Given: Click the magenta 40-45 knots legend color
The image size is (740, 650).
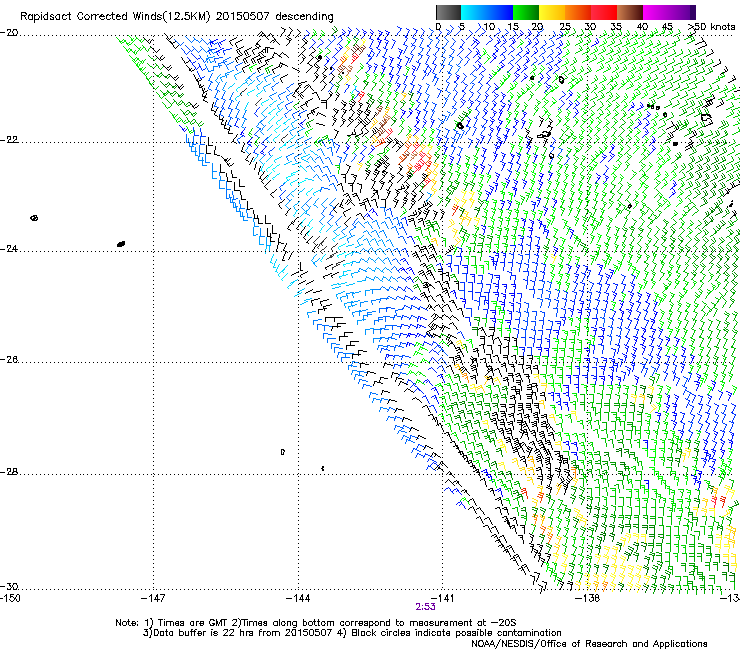Looking at the screenshot, I should coord(656,12).
